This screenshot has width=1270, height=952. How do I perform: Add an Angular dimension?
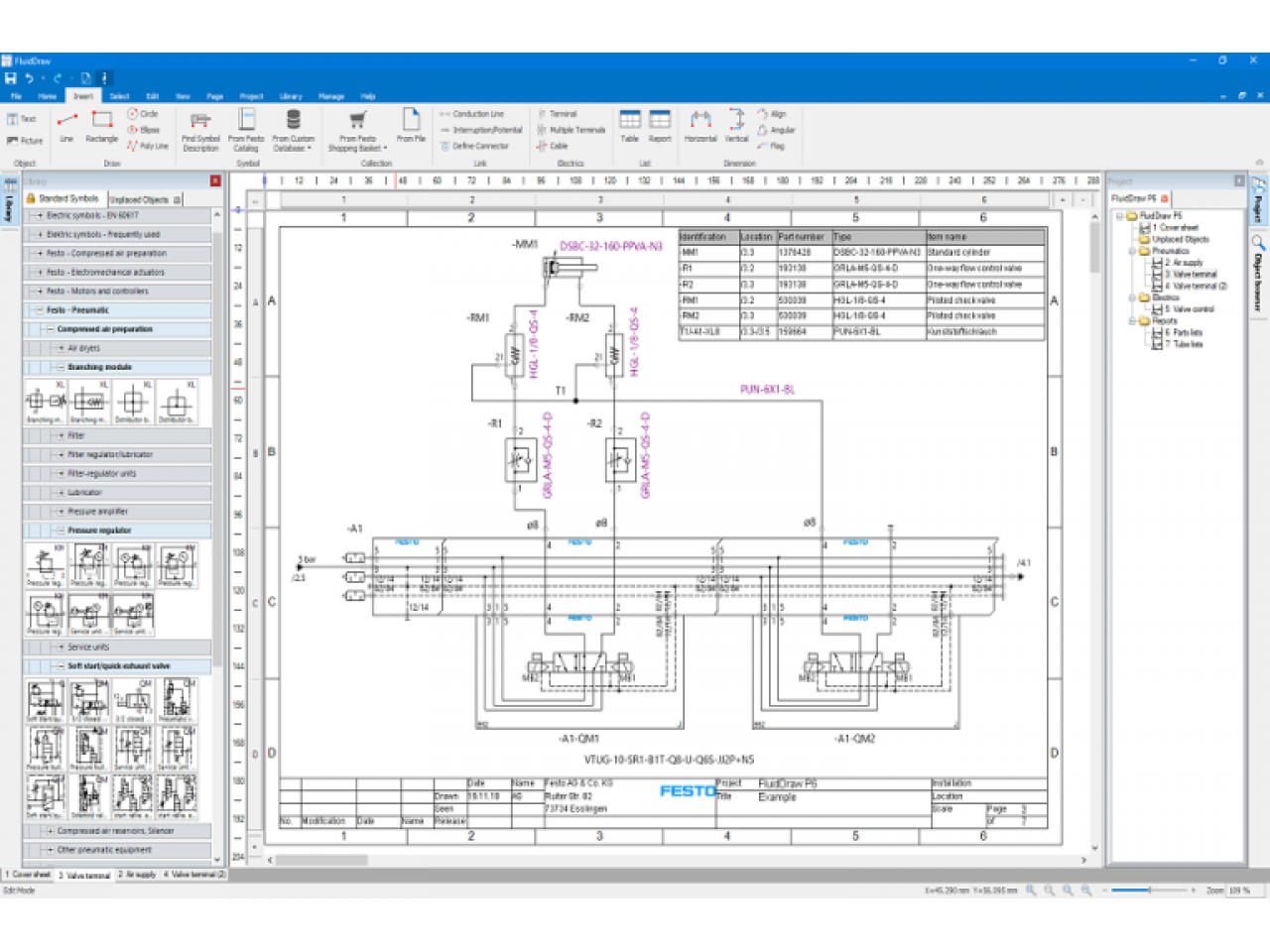pyautogui.click(x=777, y=130)
